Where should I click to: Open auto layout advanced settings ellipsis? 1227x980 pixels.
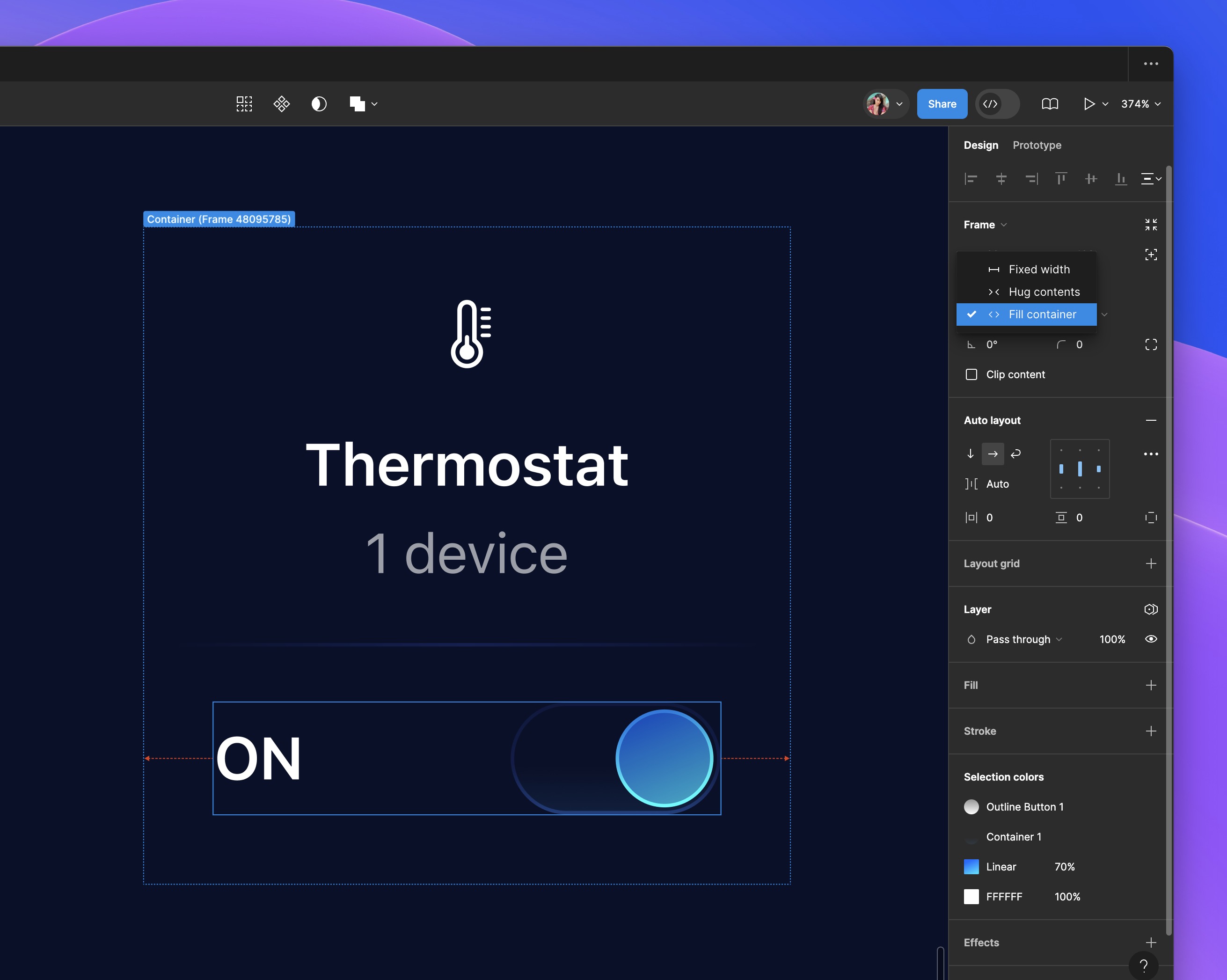pyautogui.click(x=1151, y=453)
